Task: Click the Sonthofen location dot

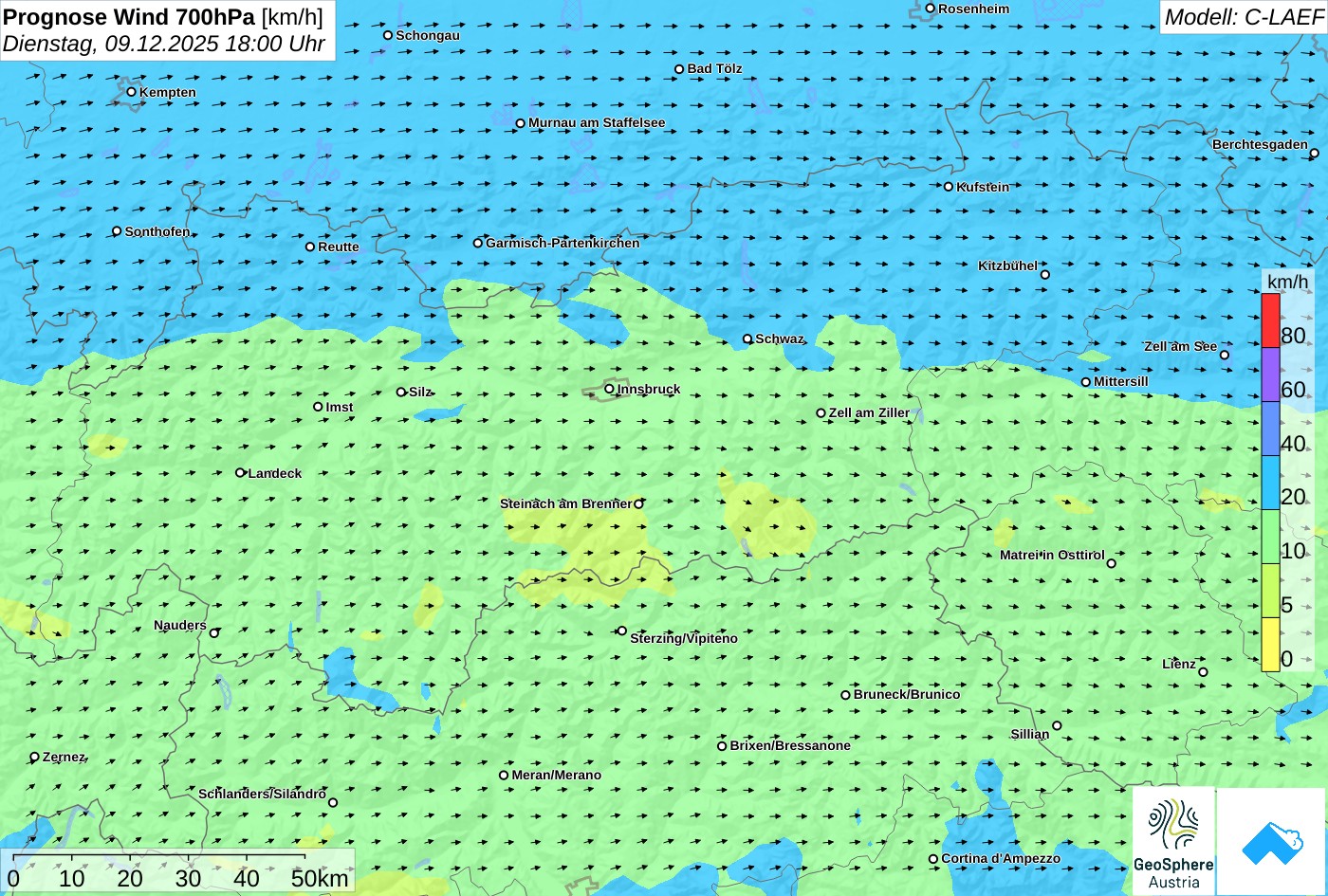Action: 117,231
